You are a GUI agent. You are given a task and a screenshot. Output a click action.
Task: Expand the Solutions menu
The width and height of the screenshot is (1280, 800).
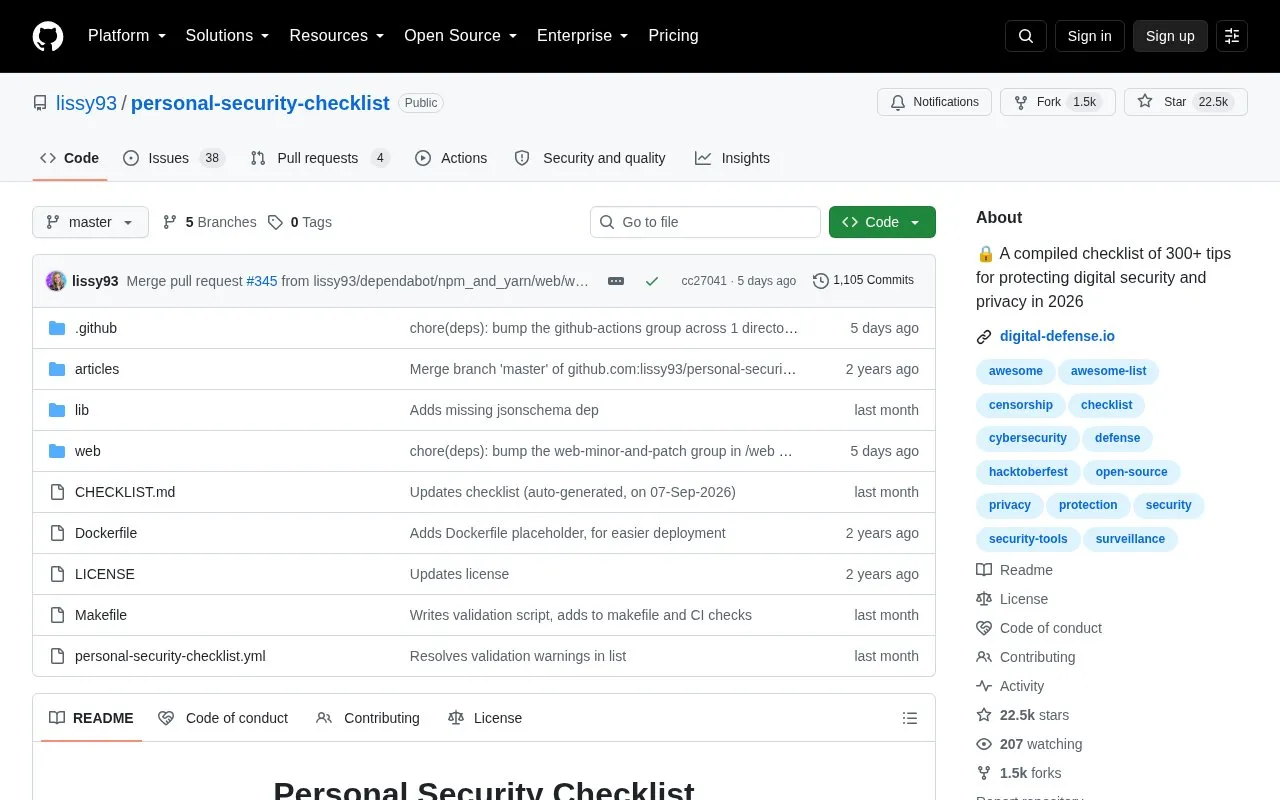coord(228,36)
